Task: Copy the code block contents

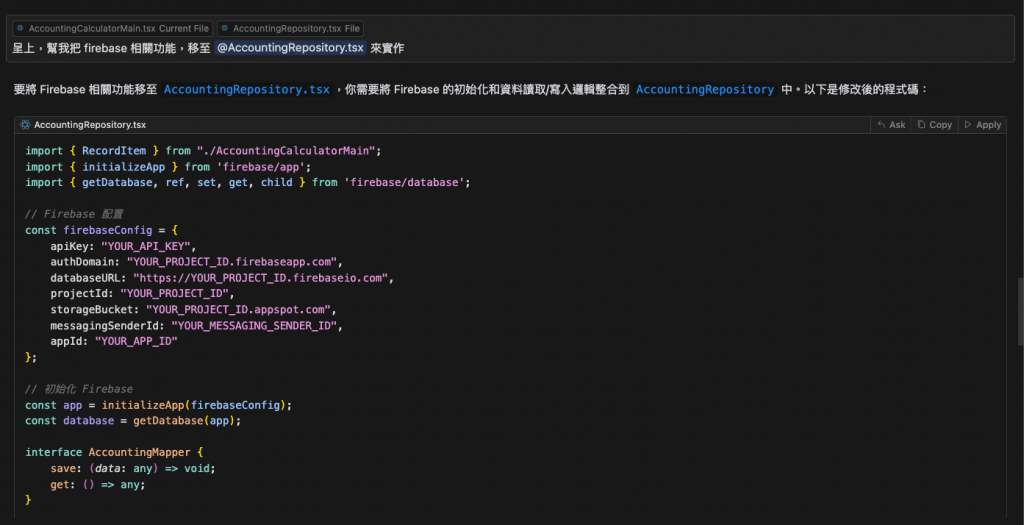Action: 935,125
